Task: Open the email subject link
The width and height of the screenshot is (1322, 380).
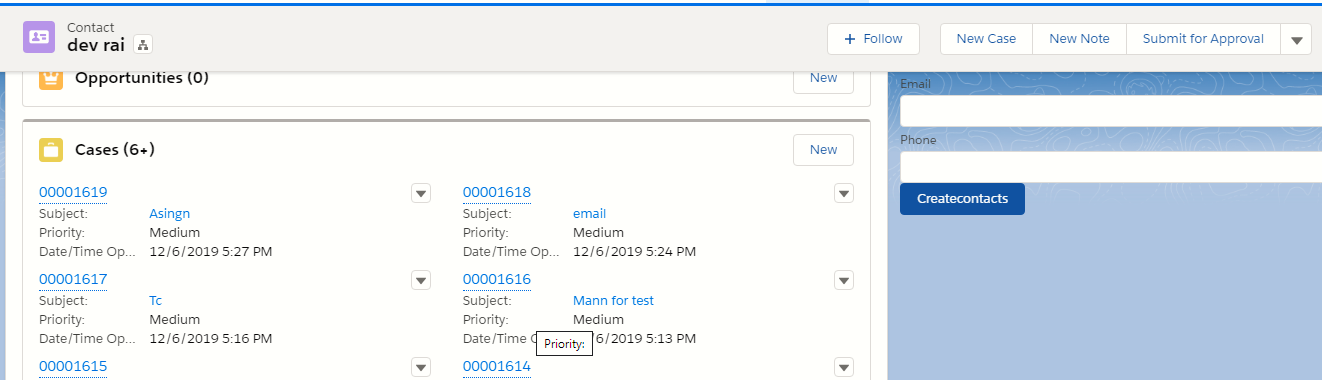Action: 589,213
